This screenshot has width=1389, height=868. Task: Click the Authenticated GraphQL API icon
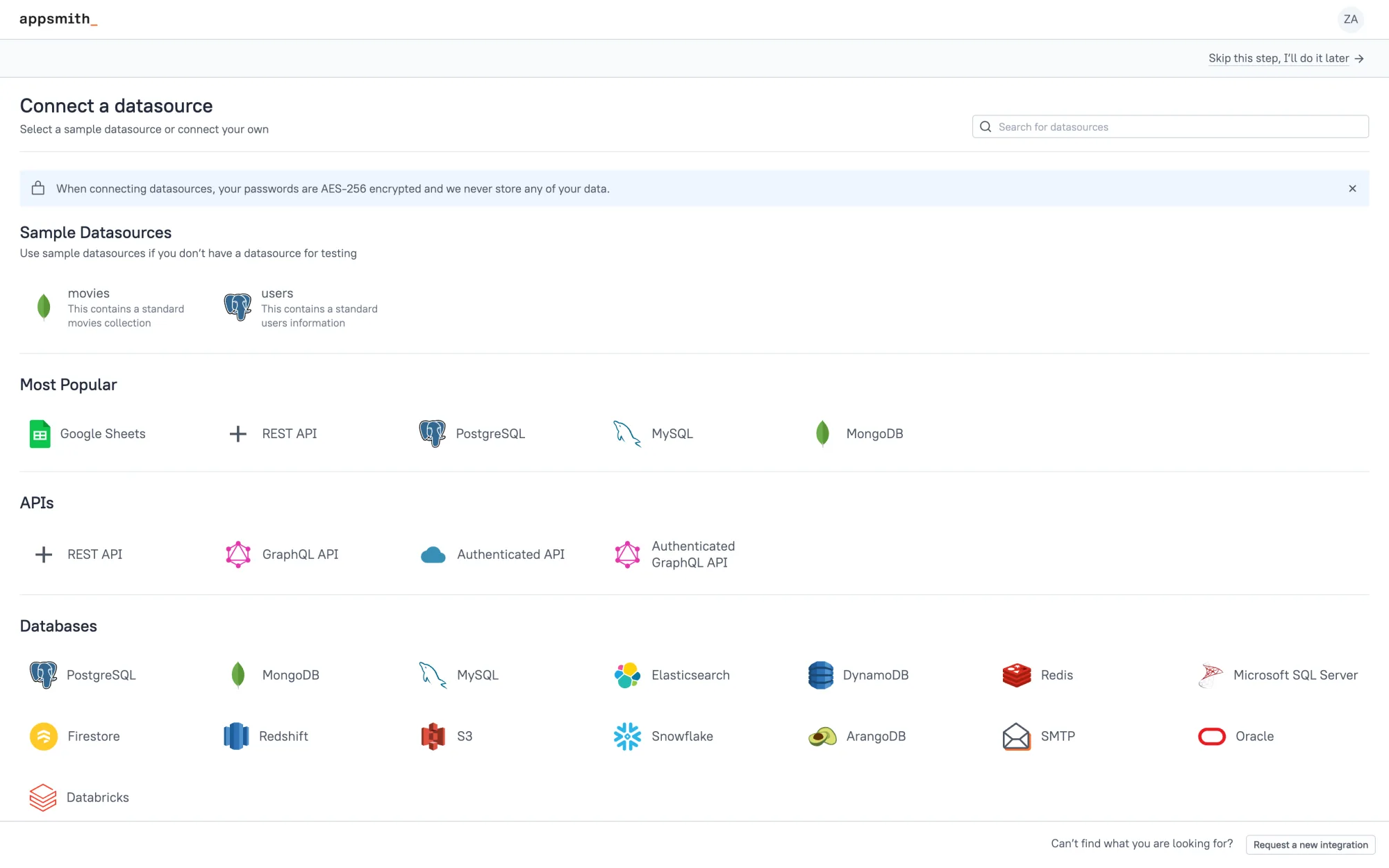[x=627, y=554]
